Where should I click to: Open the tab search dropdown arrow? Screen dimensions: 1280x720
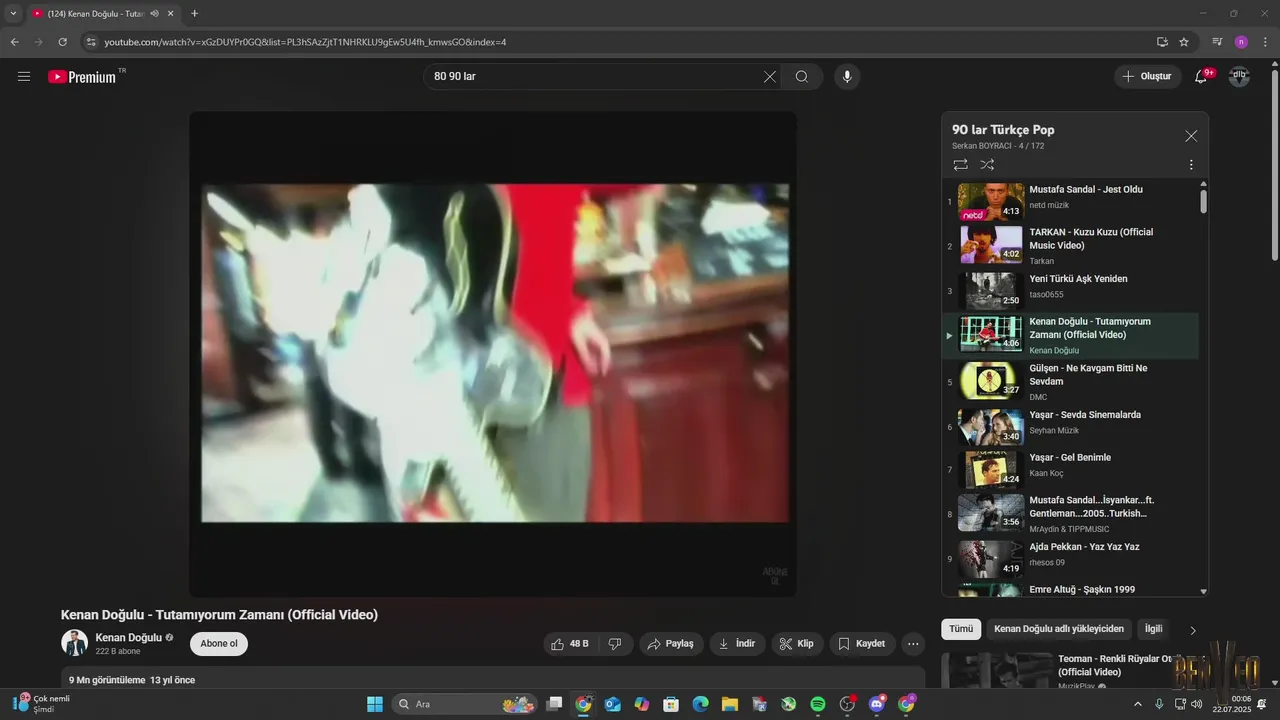click(13, 13)
